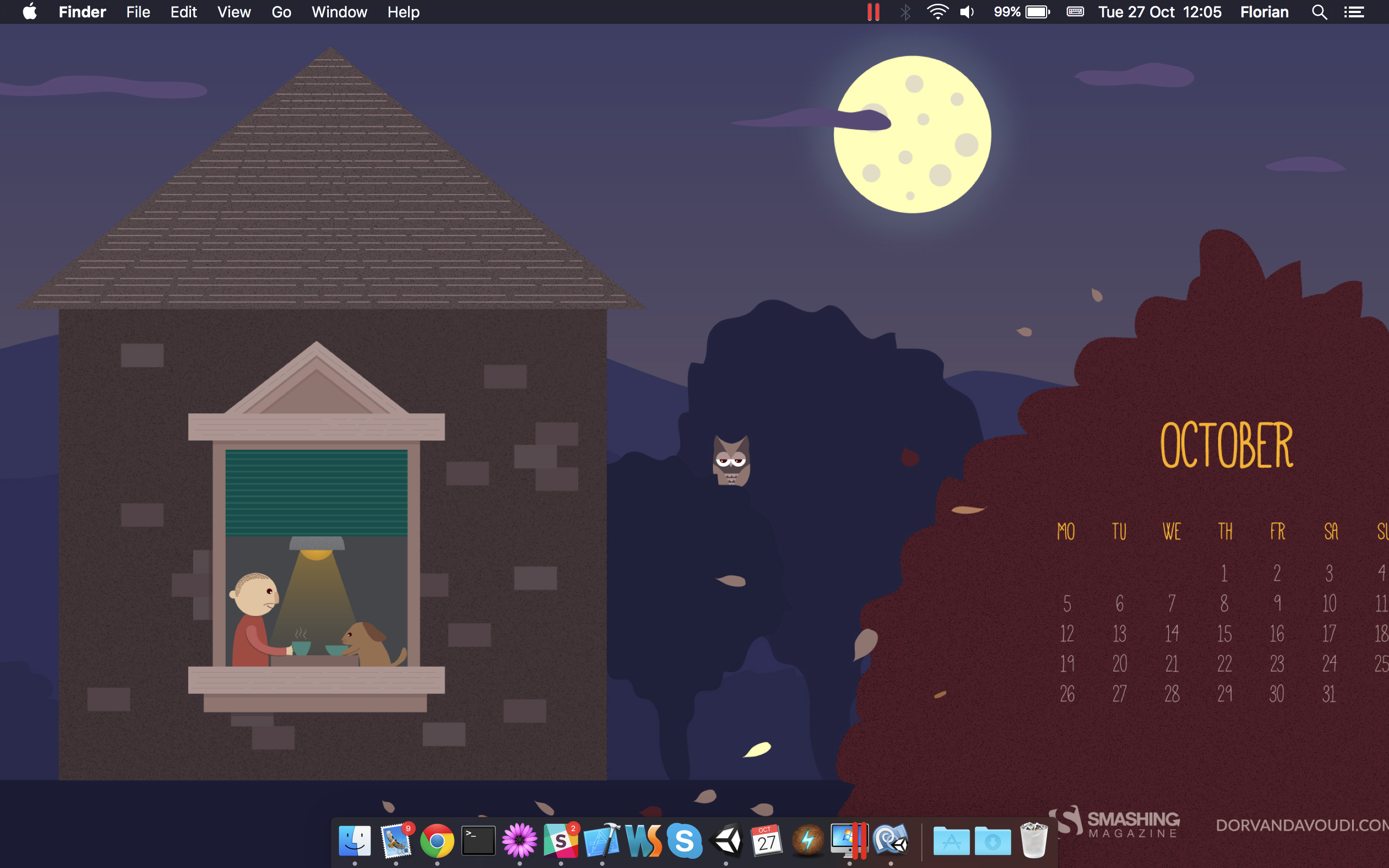
Task: Open the Calendar app showing Oct 27
Action: [767, 841]
